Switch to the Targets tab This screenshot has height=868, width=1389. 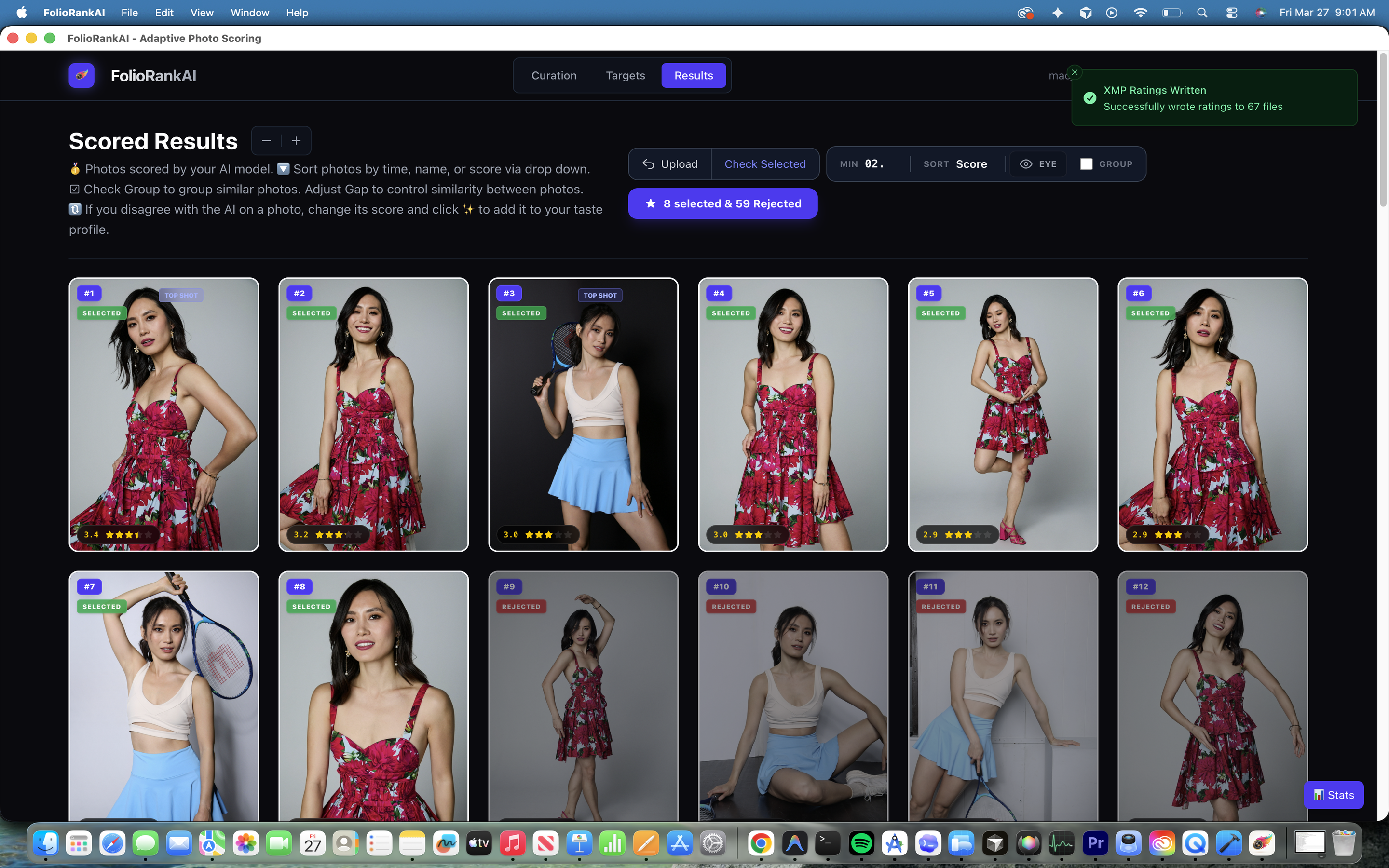coord(625,75)
